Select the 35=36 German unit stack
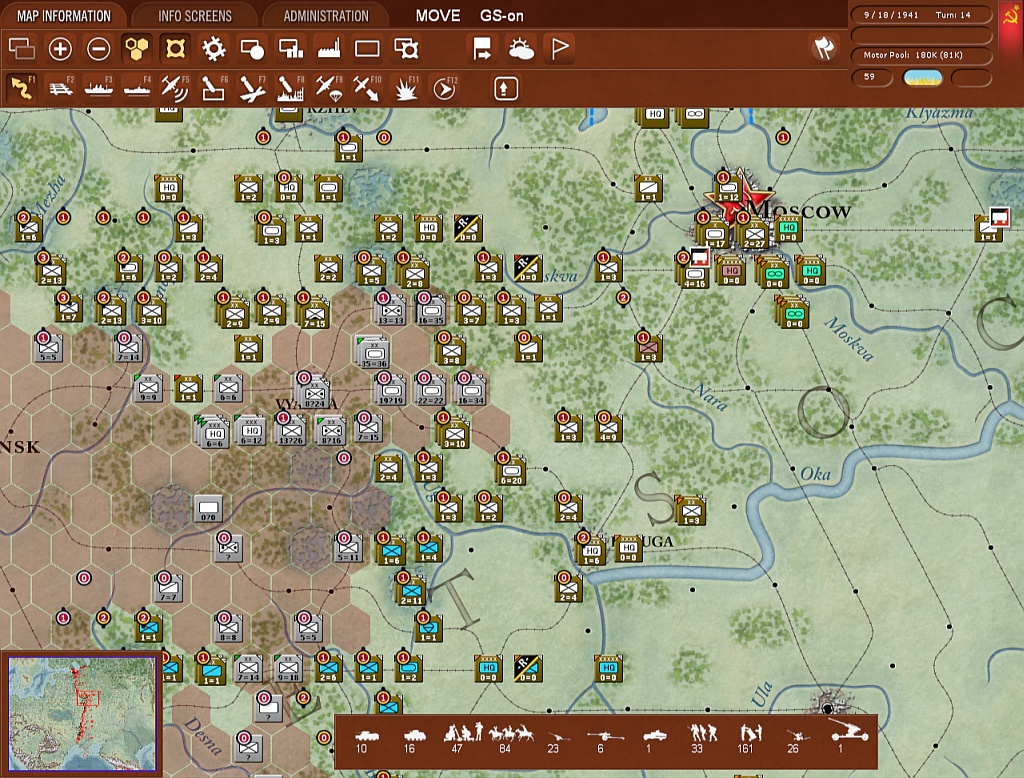 pyautogui.click(x=372, y=351)
